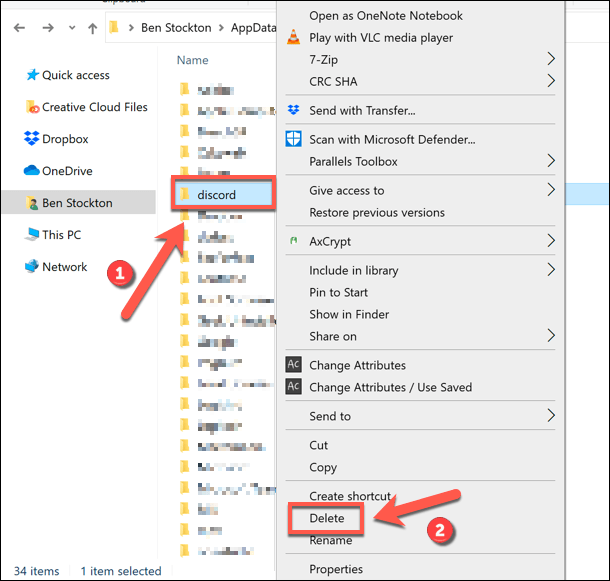This screenshot has width=610, height=581.
Task: Click the Microsoft Defender shield icon
Action: point(293,139)
